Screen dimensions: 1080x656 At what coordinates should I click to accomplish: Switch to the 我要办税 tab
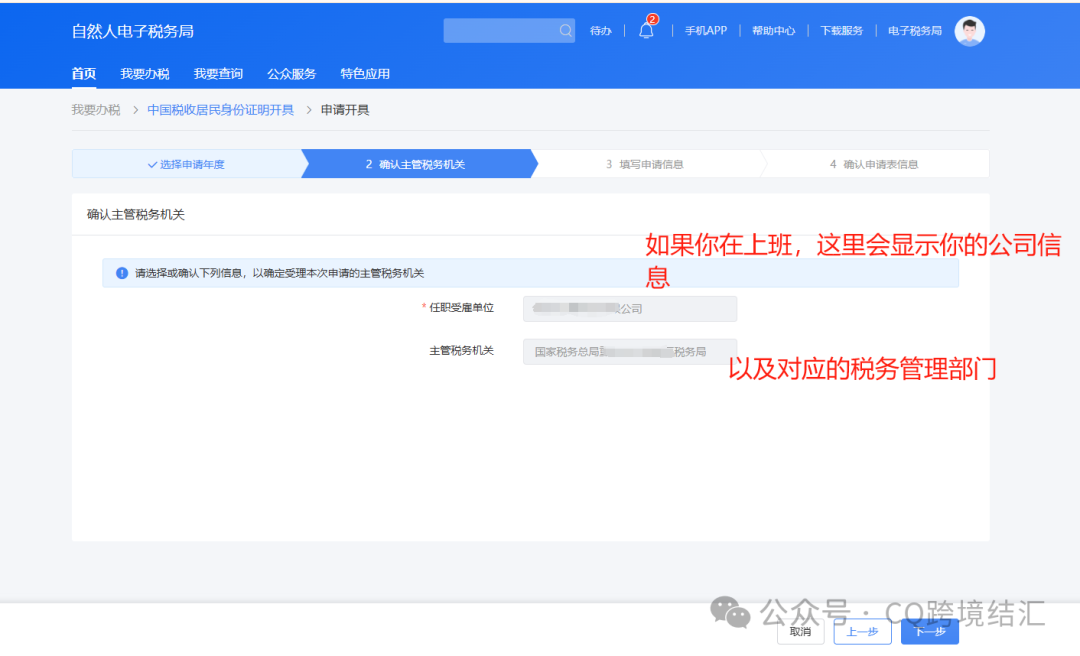click(144, 73)
